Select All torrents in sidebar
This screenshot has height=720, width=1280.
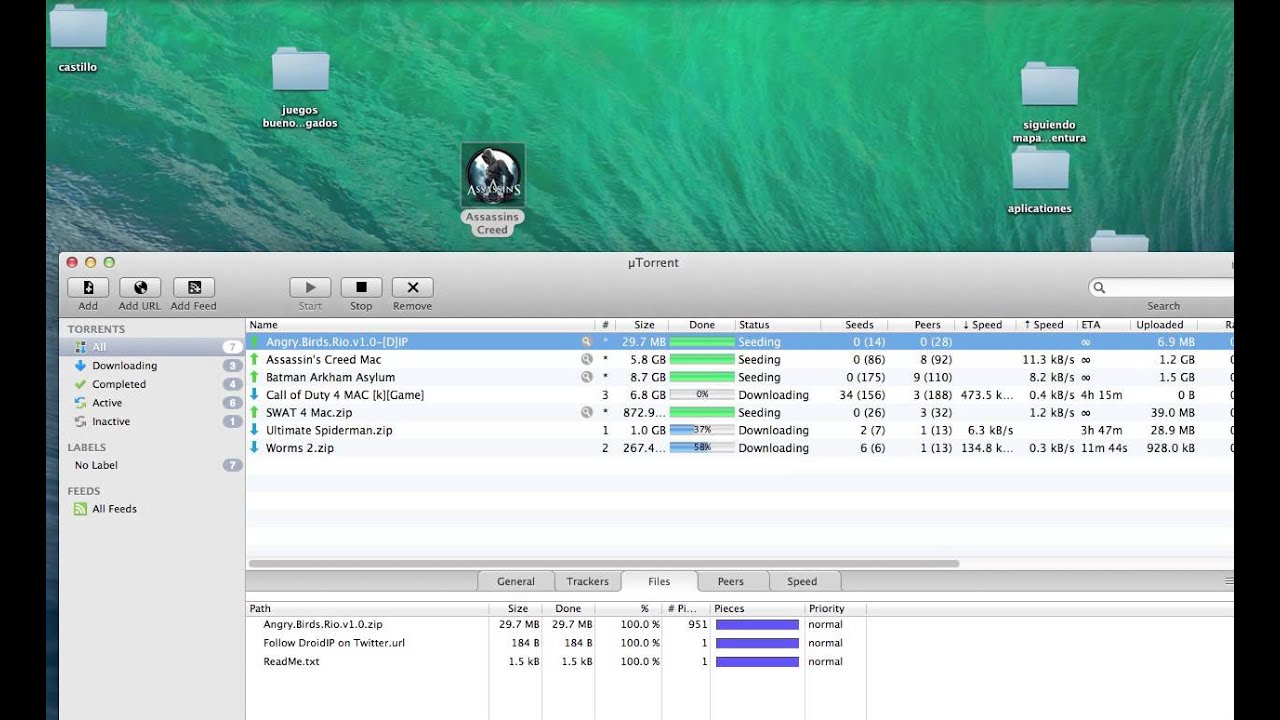tap(151, 347)
